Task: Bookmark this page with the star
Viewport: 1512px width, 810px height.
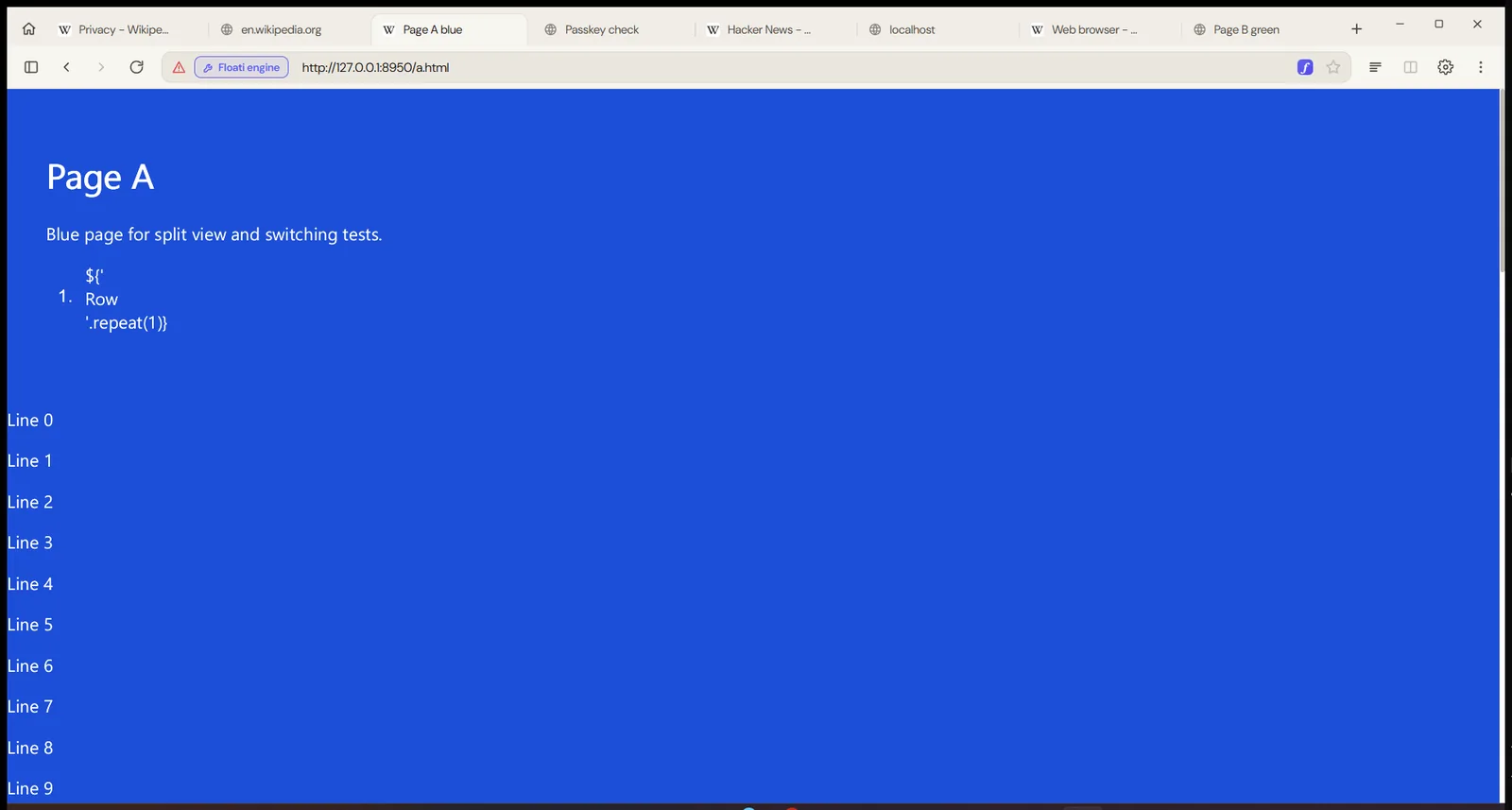Action: (x=1333, y=67)
